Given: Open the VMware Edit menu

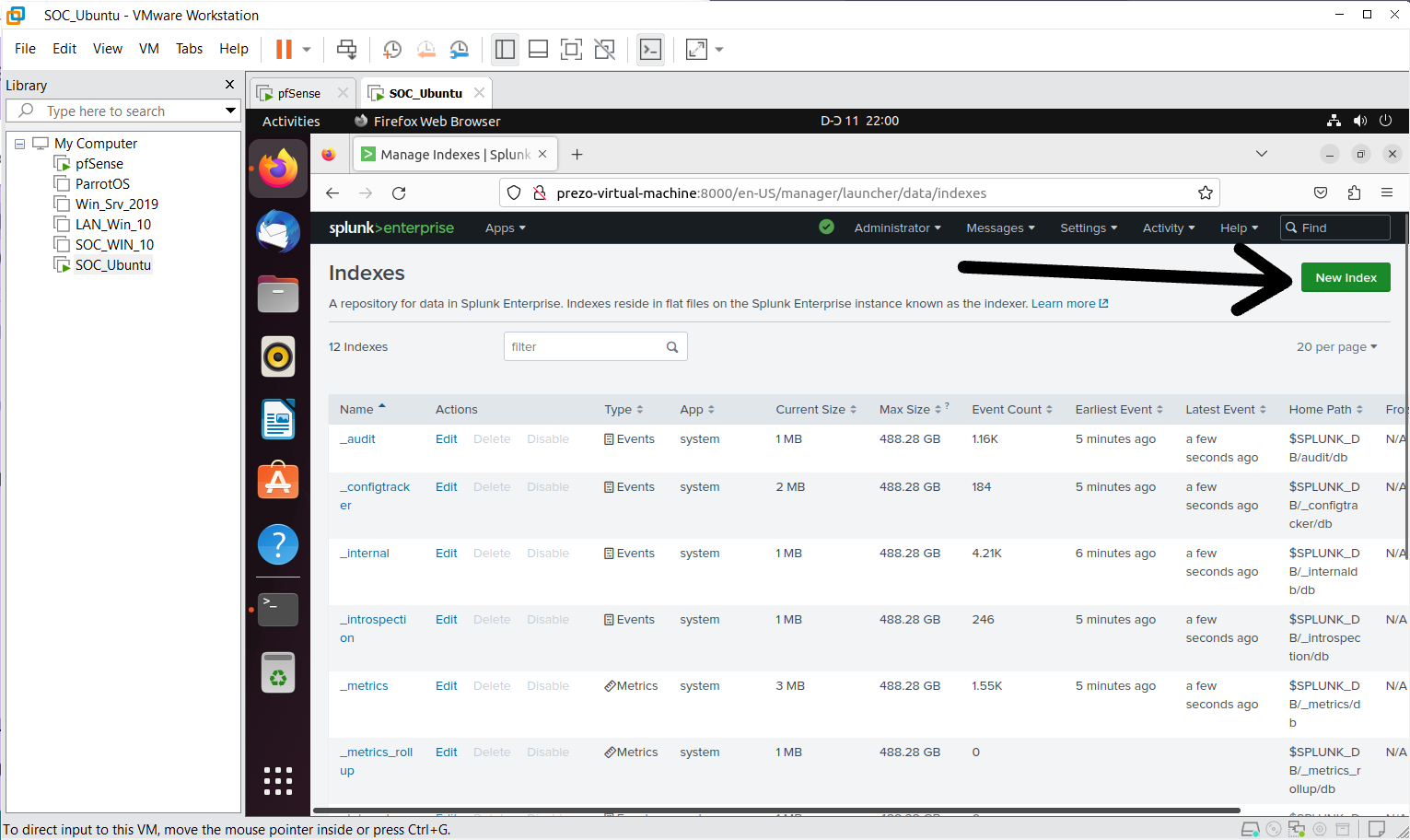Looking at the screenshot, I should click(64, 49).
